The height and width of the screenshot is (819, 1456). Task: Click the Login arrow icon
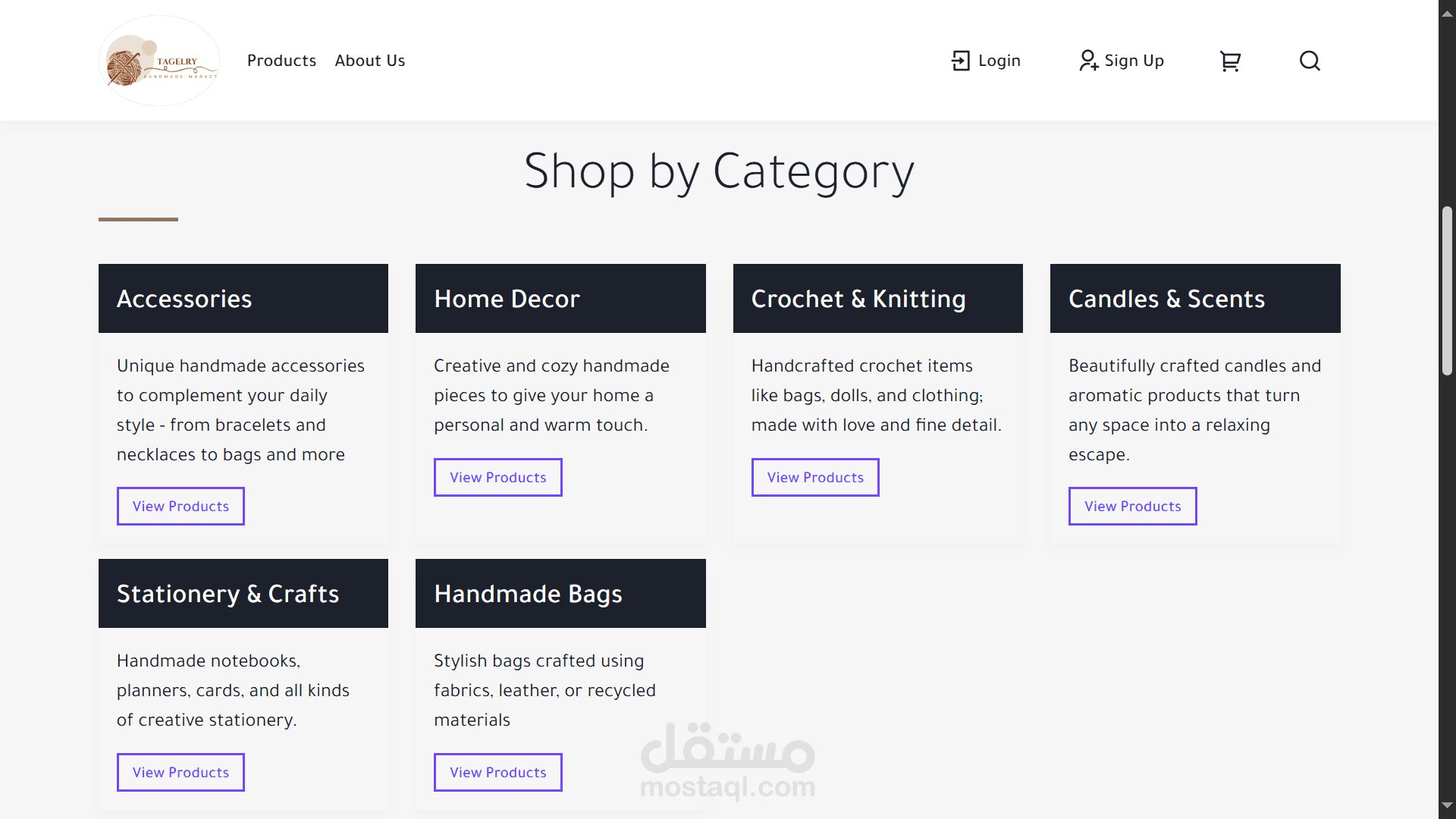960,61
